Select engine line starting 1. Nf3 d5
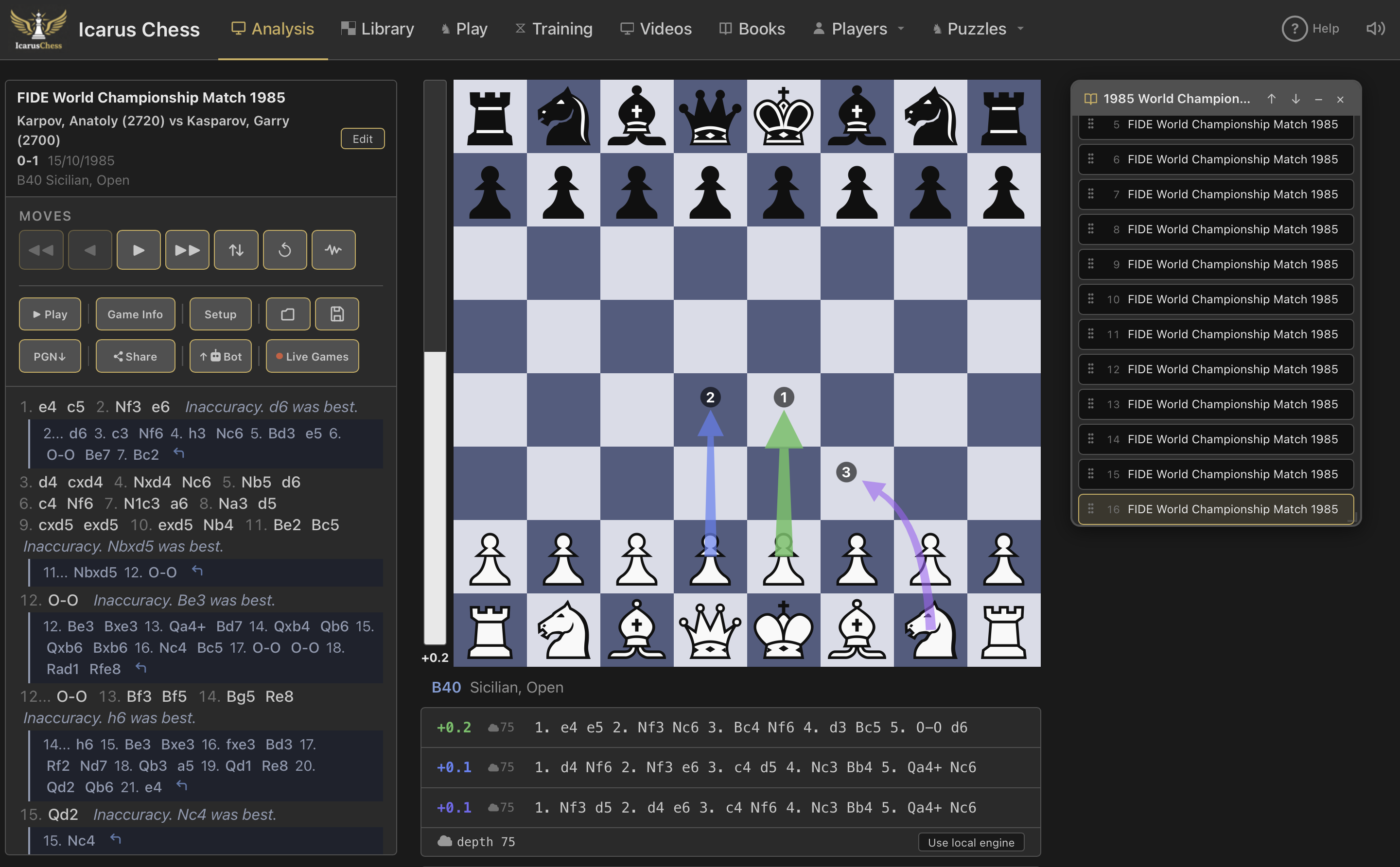The width and height of the screenshot is (1400, 867). [x=730, y=807]
